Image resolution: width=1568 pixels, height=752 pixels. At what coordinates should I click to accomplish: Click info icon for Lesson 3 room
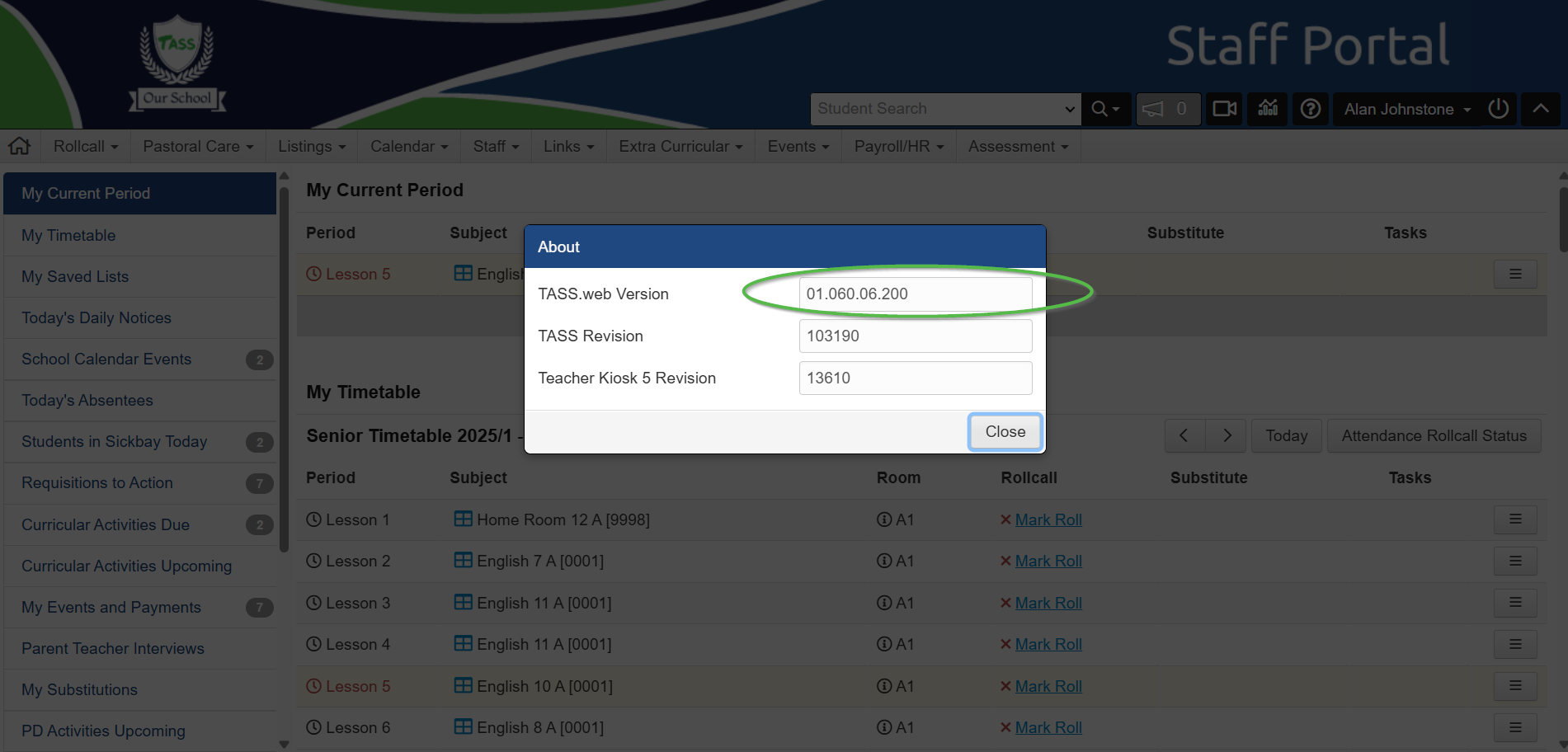(884, 603)
